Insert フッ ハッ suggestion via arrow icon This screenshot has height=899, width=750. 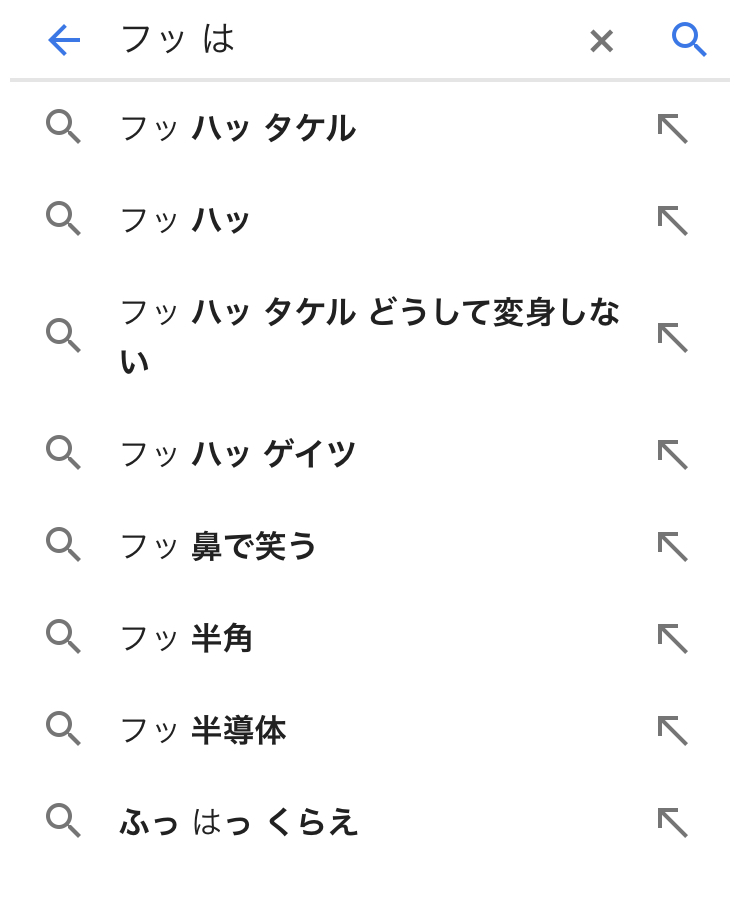tap(672, 220)
